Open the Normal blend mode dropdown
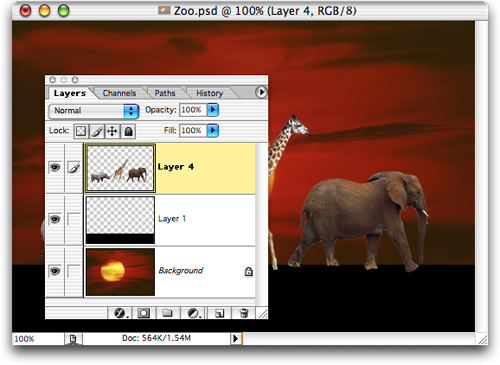 [x=94, y=111]
